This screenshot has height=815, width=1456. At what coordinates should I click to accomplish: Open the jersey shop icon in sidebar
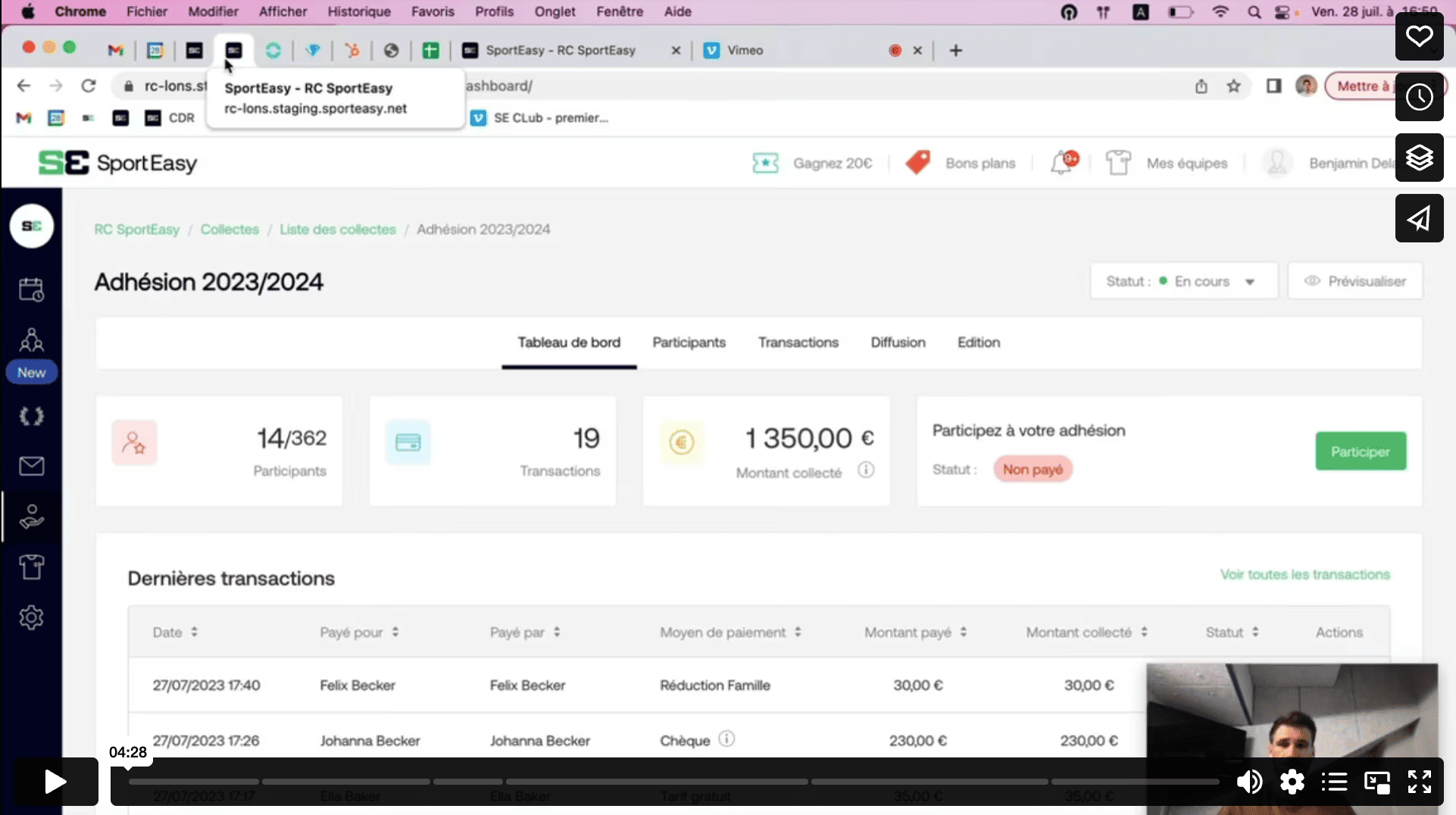(31, 567)
